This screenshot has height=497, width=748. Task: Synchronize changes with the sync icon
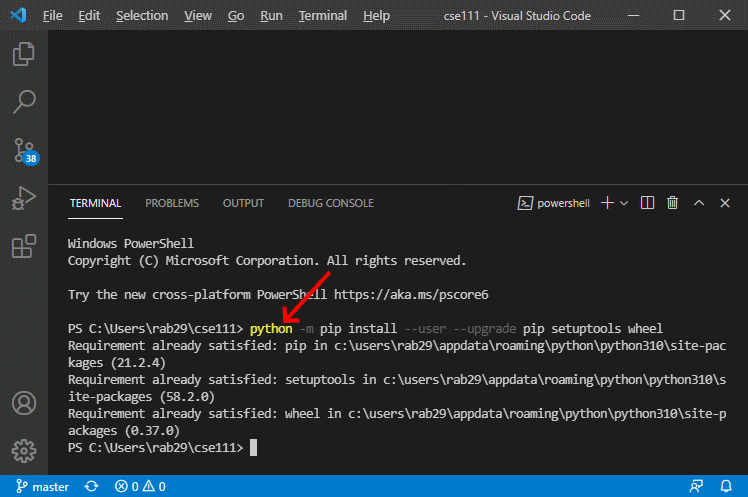click(x=92, y=487)
